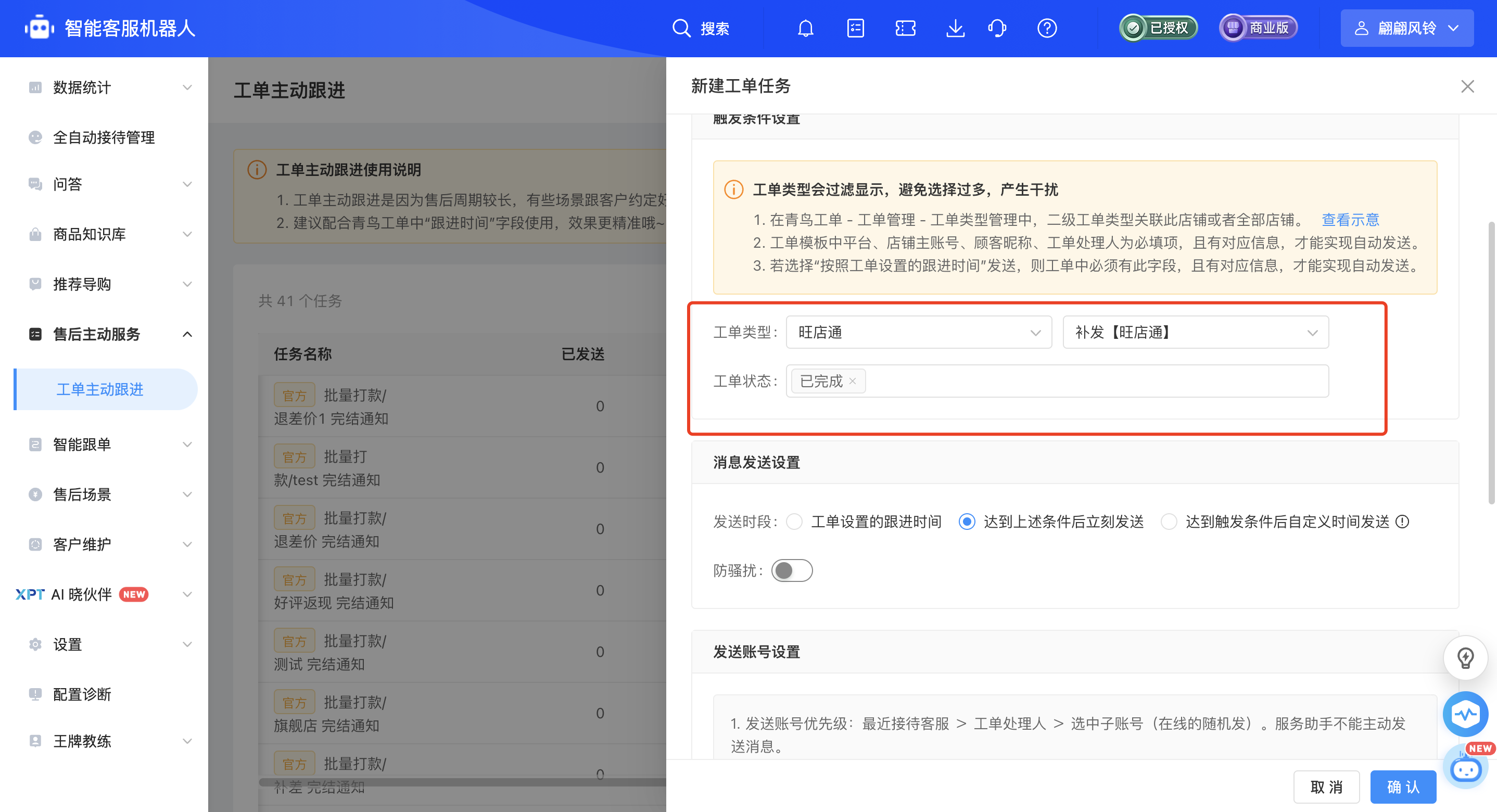
Task: Click the 问答 sidebar icon
Action: pyautogui.click(x=35, y=184)
